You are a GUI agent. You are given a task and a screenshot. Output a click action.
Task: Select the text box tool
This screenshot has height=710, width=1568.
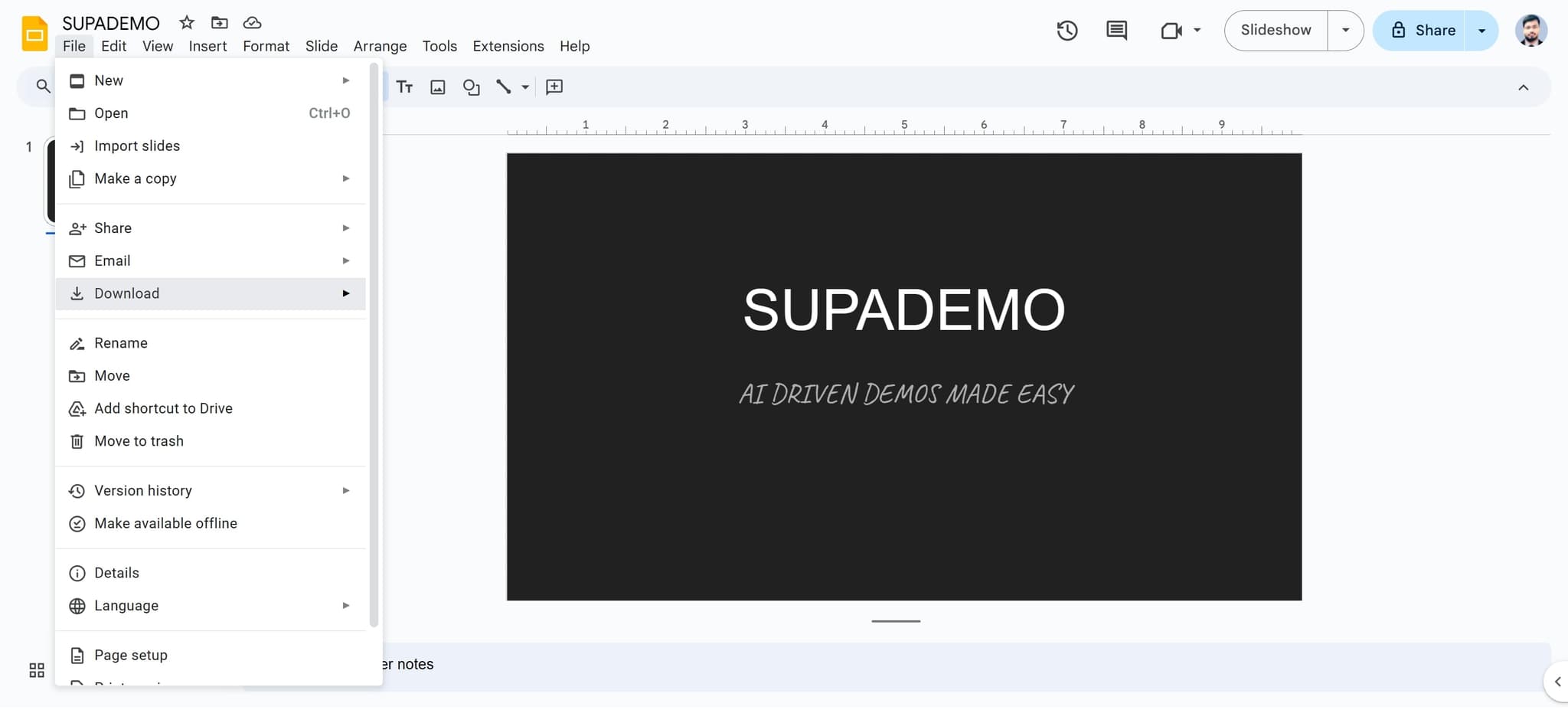click(404, 87)
